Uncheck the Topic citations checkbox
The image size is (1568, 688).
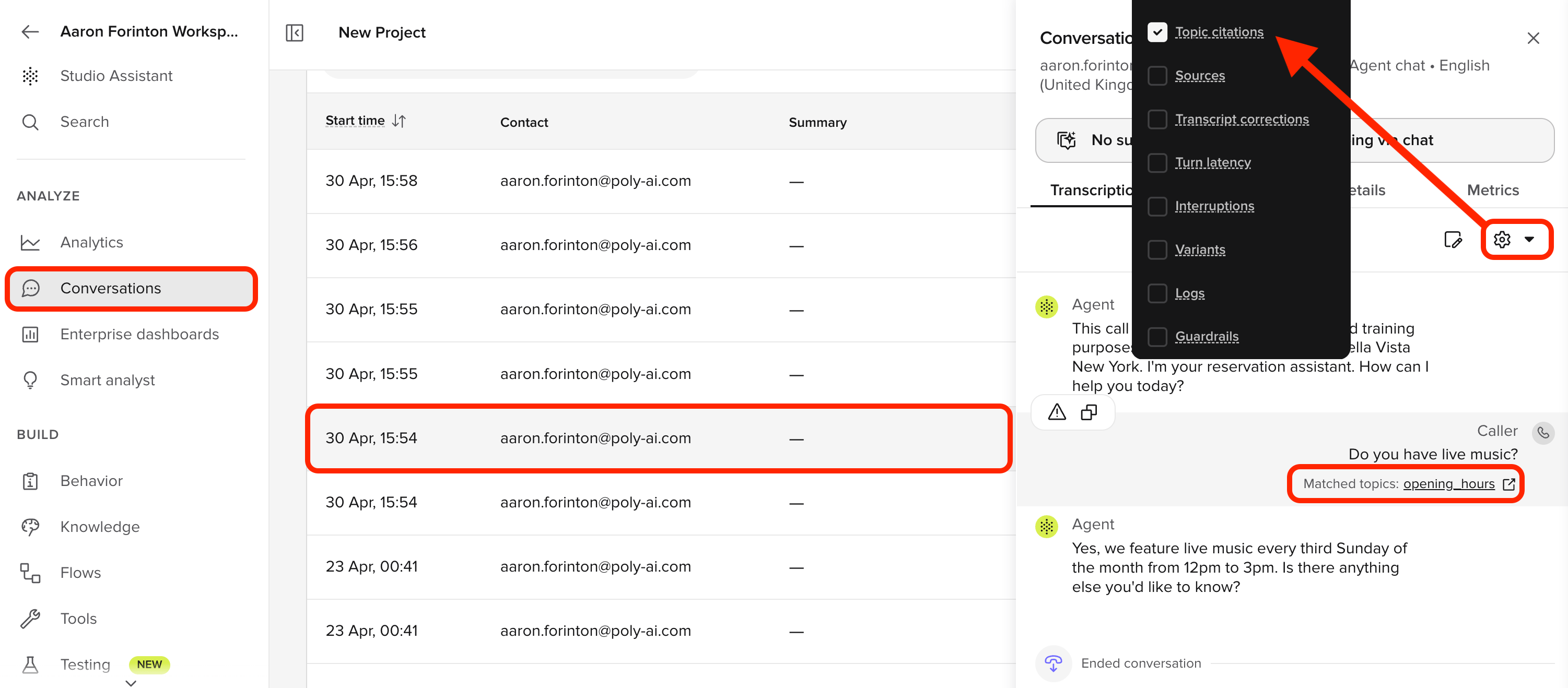tap(1157, 32)
